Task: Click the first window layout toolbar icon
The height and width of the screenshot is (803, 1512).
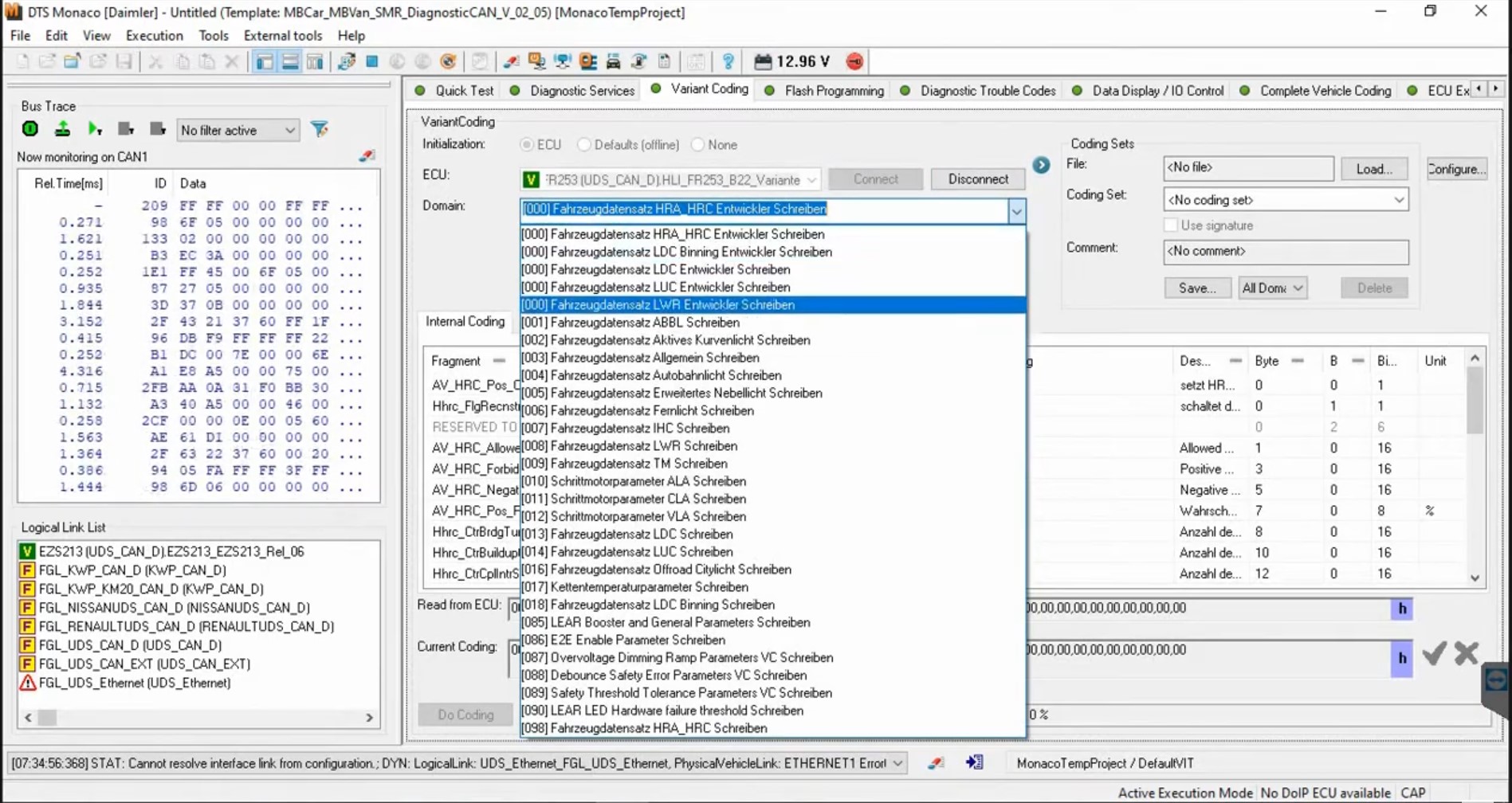Action: click(x=265, y=61)
